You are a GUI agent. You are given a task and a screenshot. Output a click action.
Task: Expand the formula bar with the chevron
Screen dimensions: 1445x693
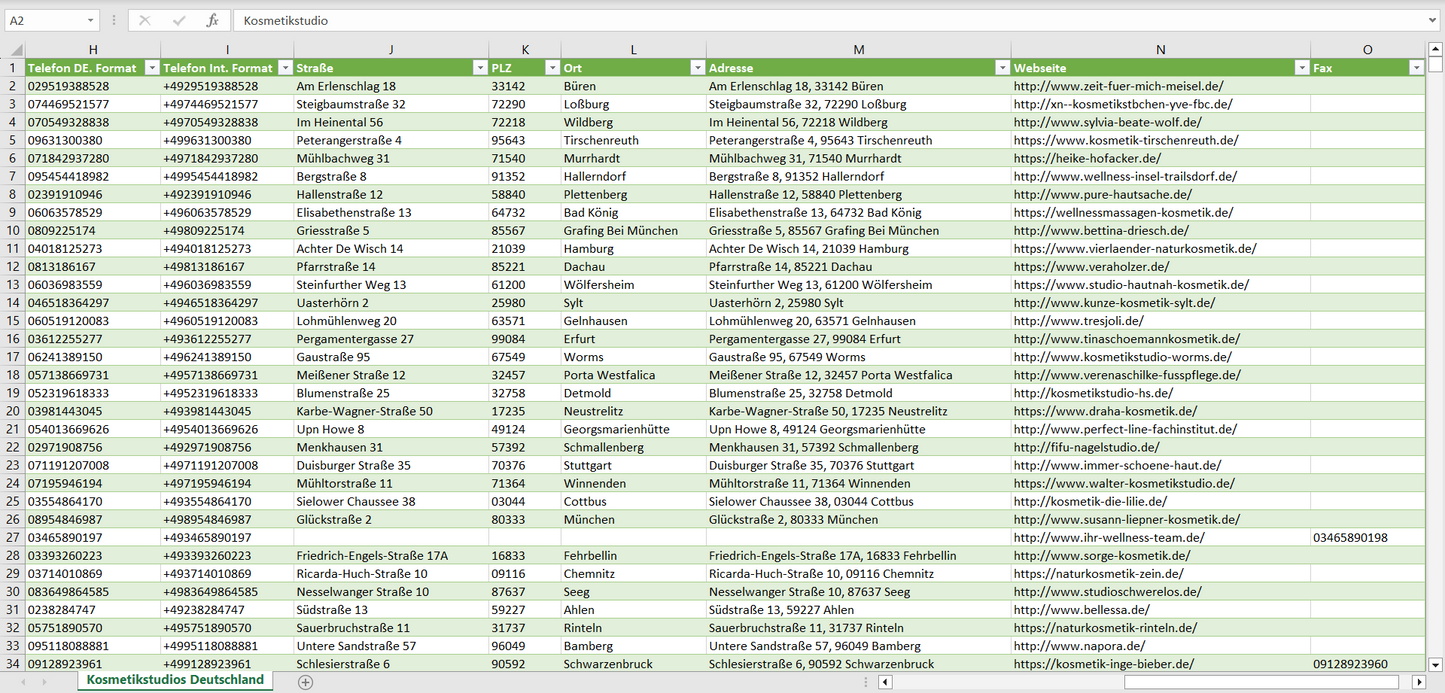tap(1434, 20)
